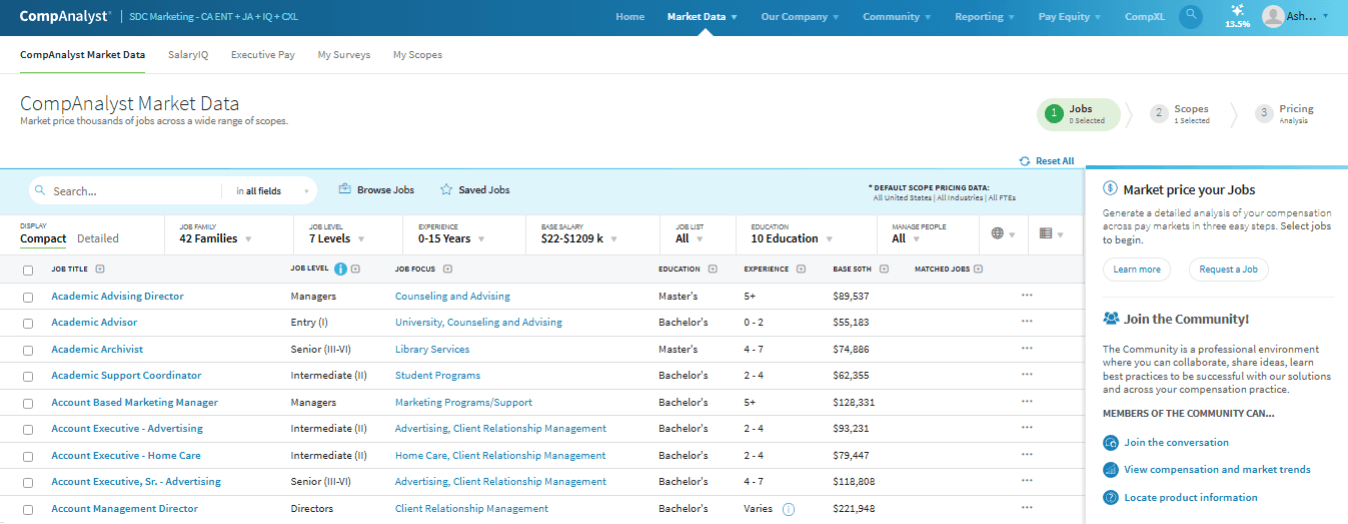
Task: Go to step 2 Scopes
Action: (1180, 114)
